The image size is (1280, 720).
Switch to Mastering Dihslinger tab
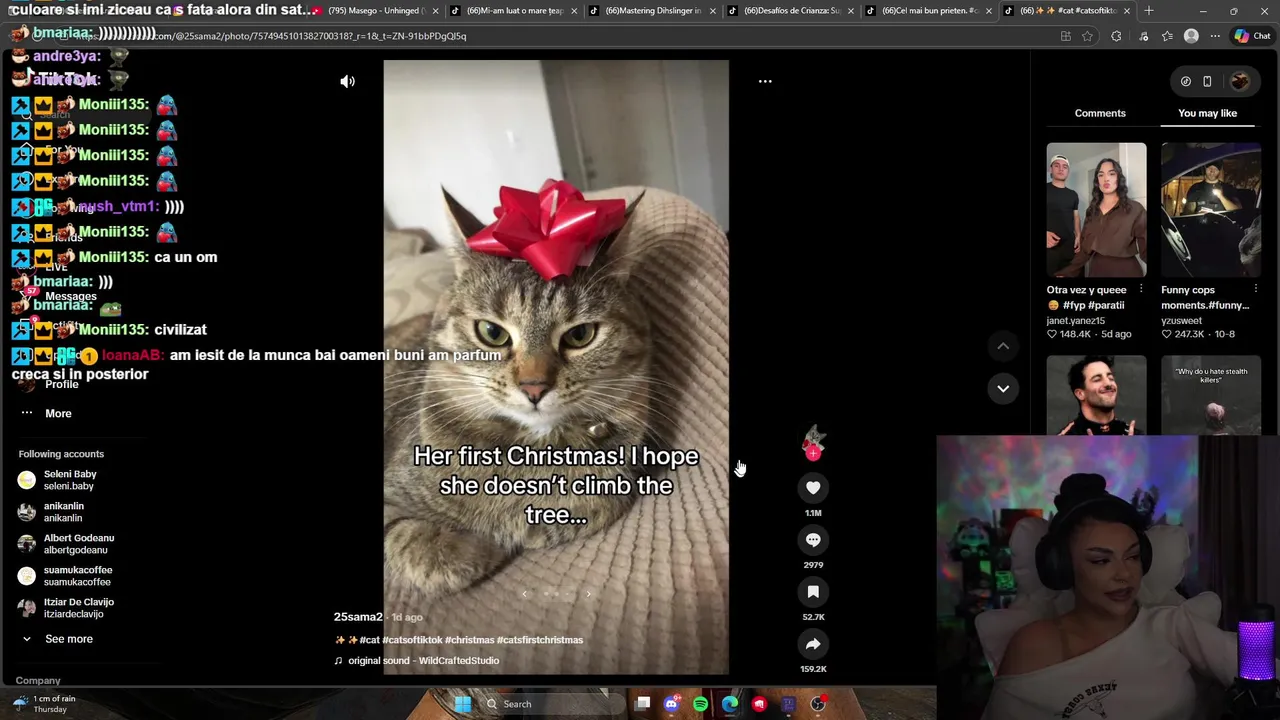pyautogui.click(x=653, y=10)
